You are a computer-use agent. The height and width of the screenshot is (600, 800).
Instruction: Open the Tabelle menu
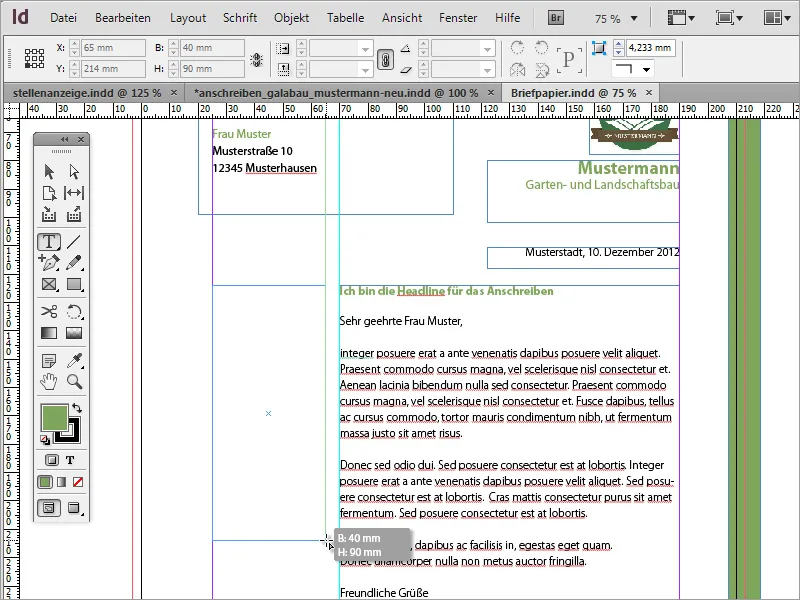pos(345,18)
